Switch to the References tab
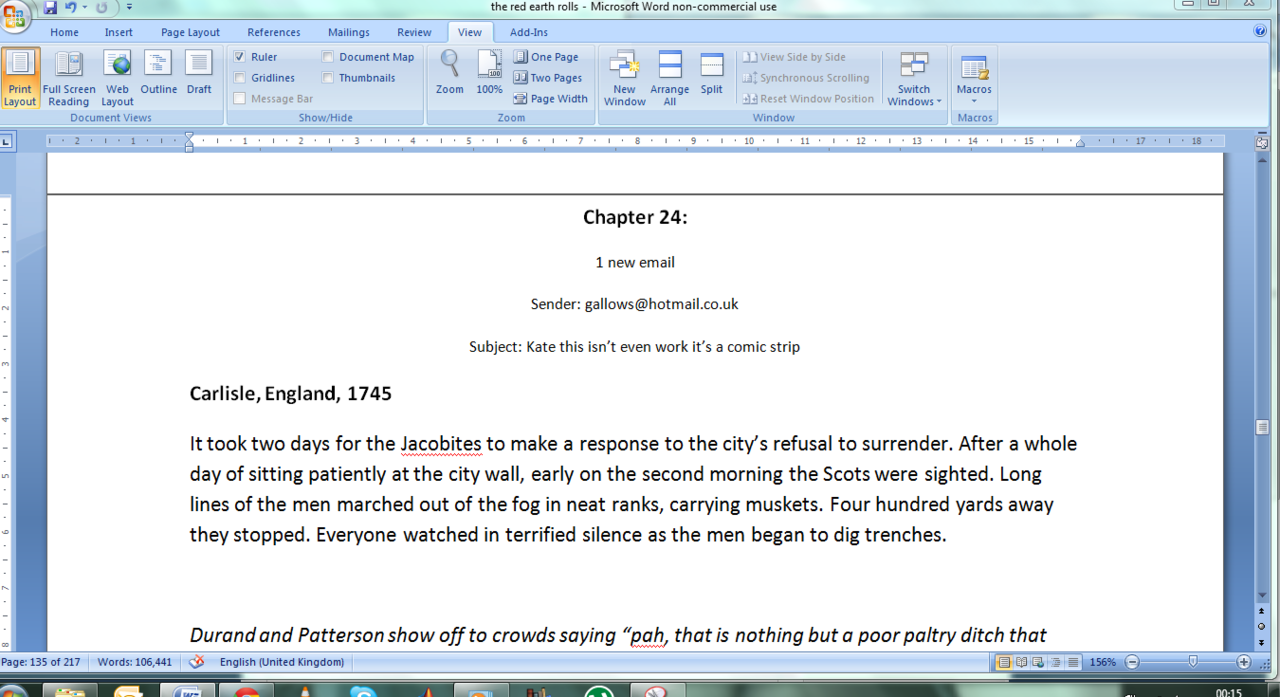This screenshot has height=697, width=1280. coord(273,32)
